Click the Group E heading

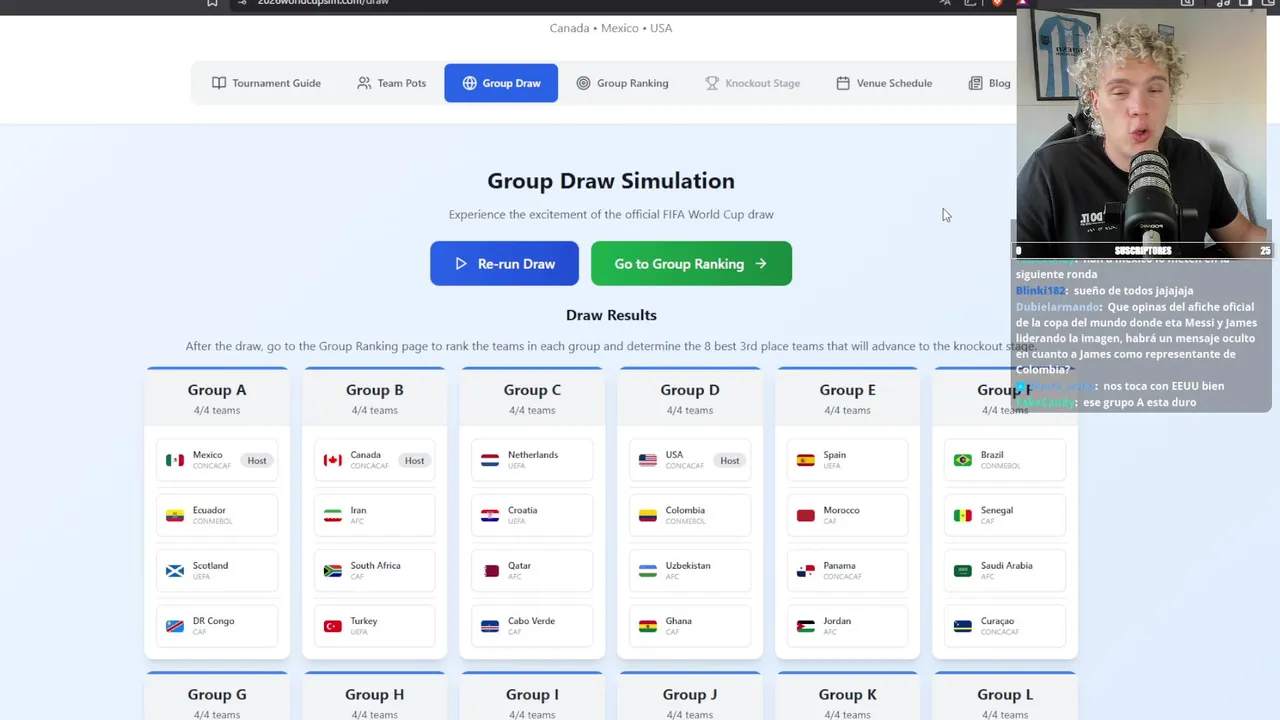click(x=847, y=390)
